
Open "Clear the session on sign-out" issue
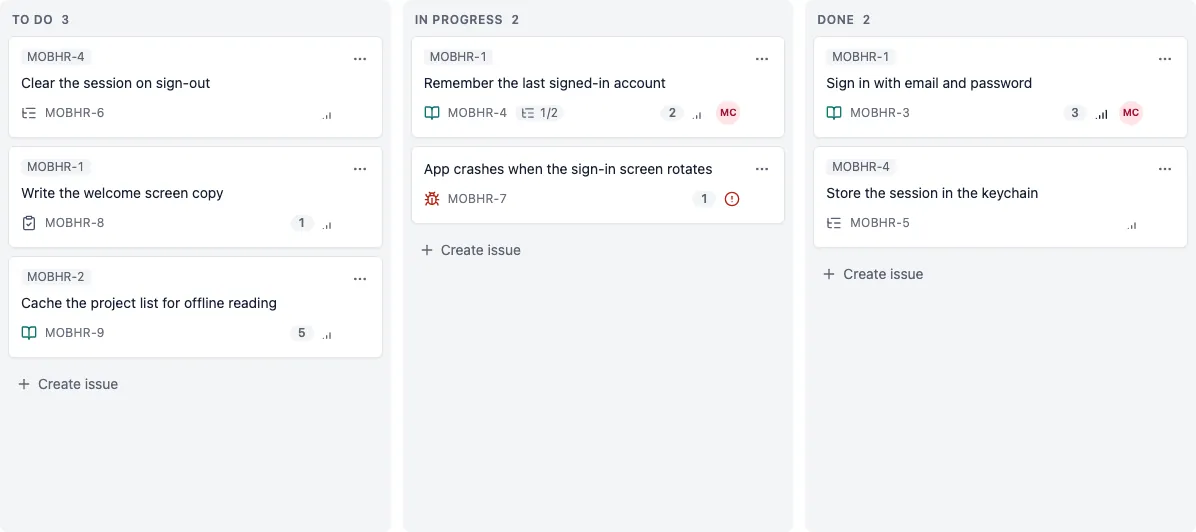click(116, 83)
